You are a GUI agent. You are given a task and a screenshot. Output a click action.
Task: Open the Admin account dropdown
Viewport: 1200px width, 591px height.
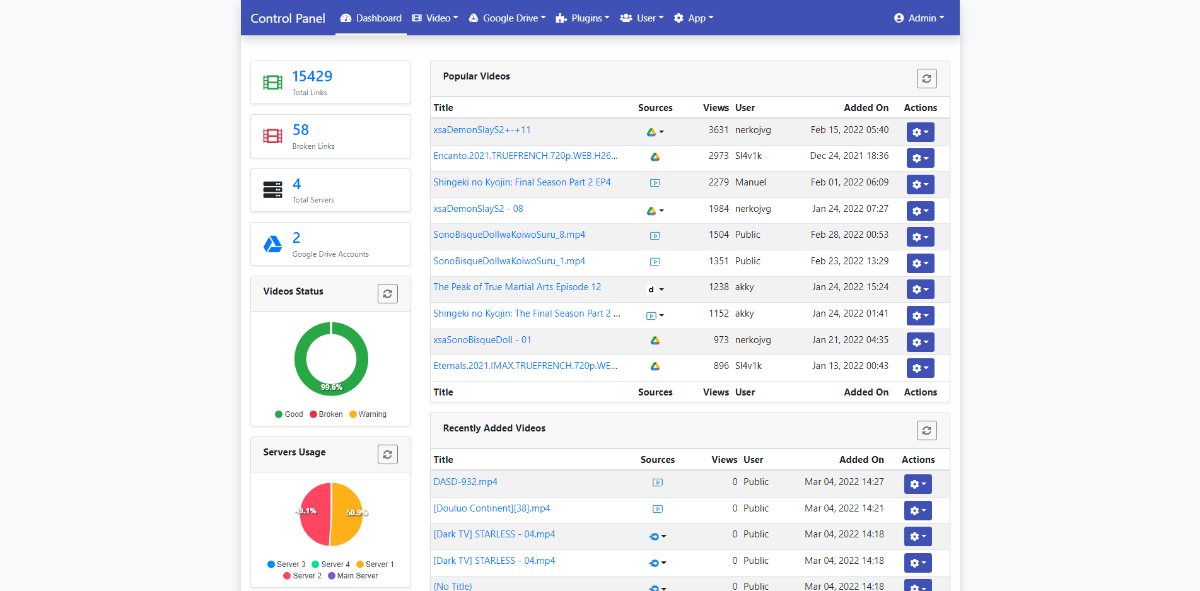pos(919,18)
